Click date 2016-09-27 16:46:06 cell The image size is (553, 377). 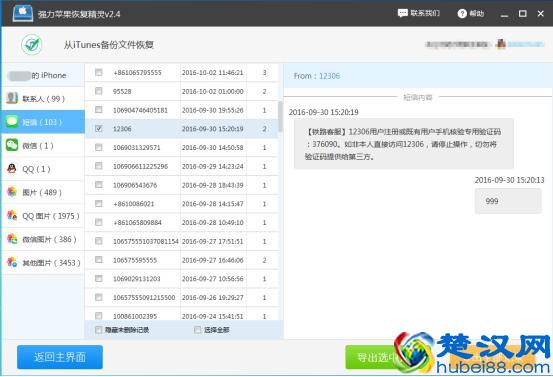[213, 260]
